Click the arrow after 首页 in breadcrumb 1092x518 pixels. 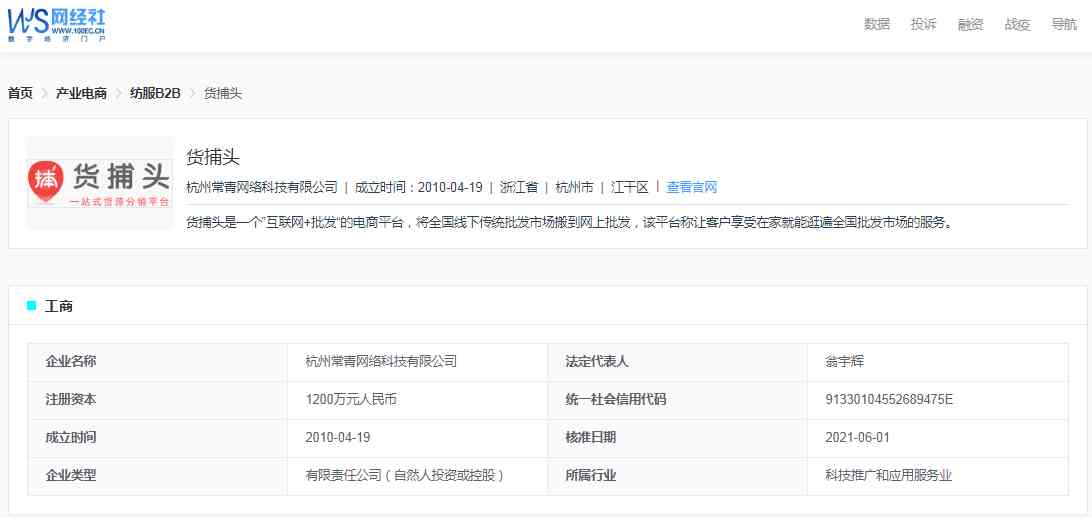(44, 93)
